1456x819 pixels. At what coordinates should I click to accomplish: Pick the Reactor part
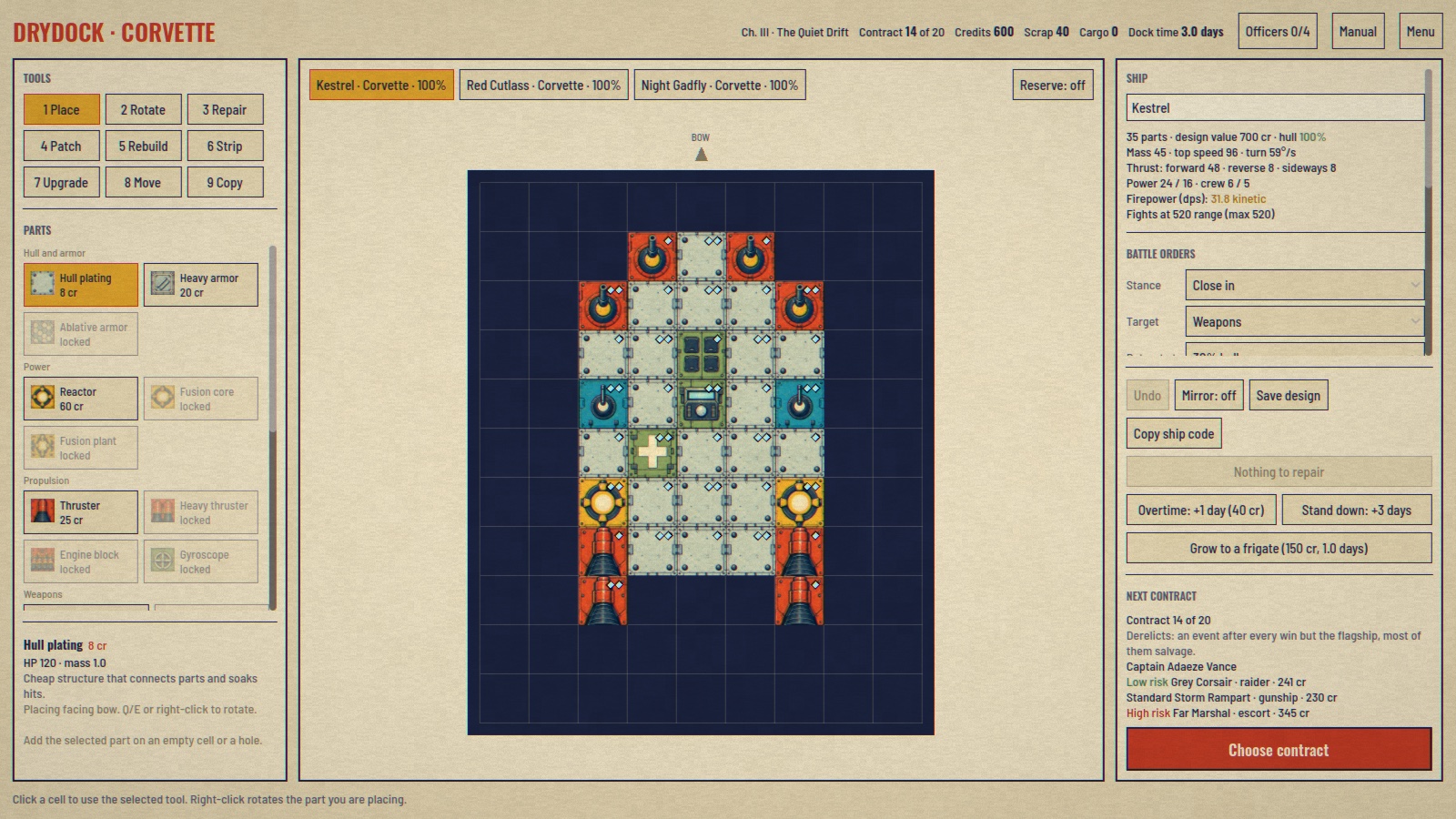pos(81,399)
